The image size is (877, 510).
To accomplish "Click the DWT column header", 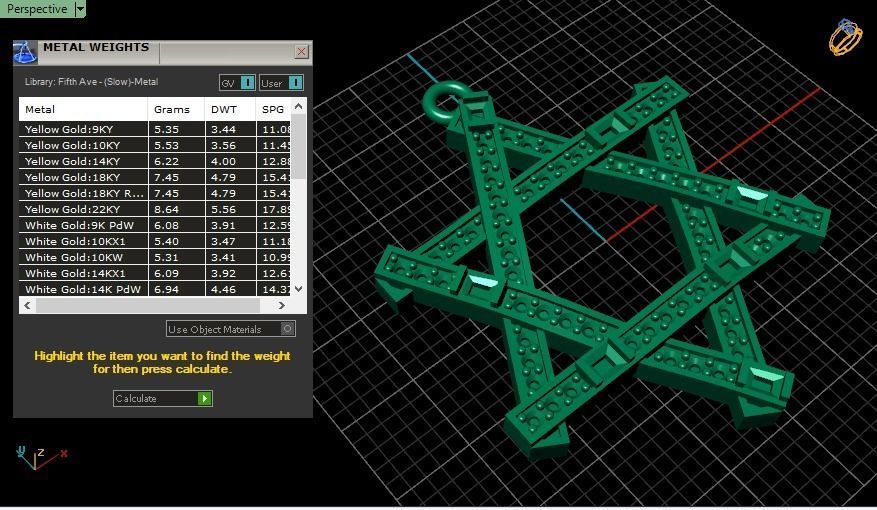I will click(230, 110).
